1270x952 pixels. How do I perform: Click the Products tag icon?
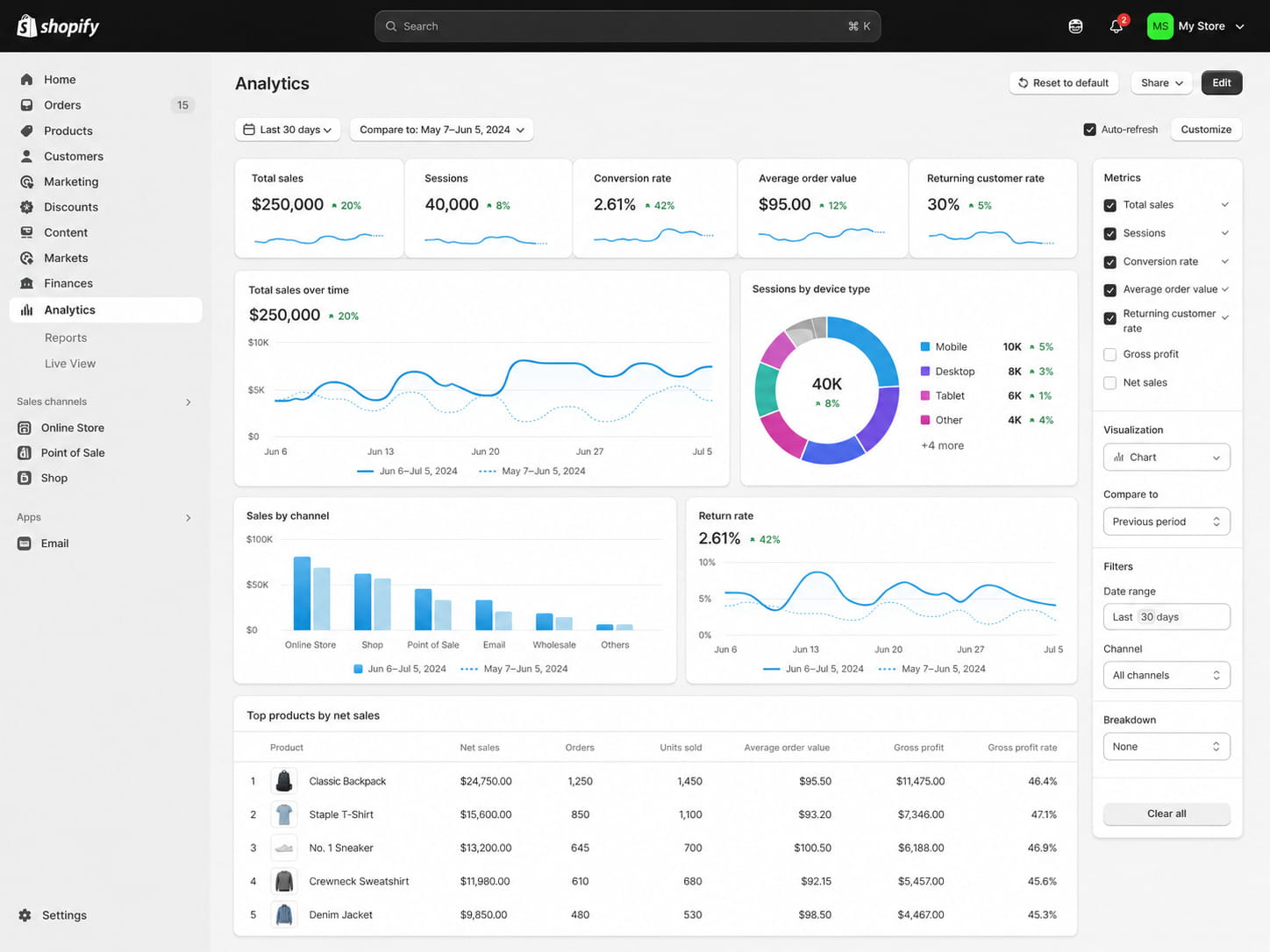coord(26,131)
